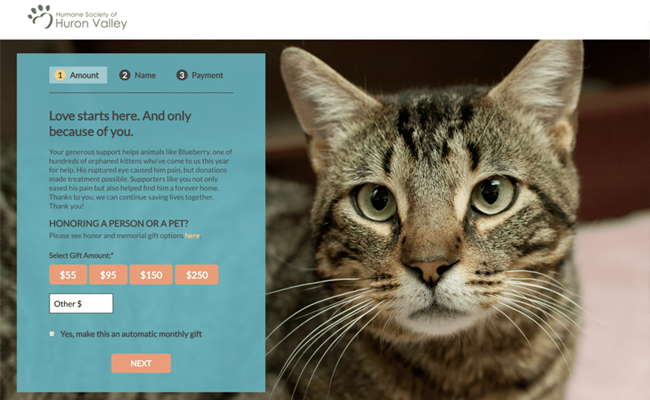Continue with the NEXT button
This screenshot has width=650, height=400.
141,363
